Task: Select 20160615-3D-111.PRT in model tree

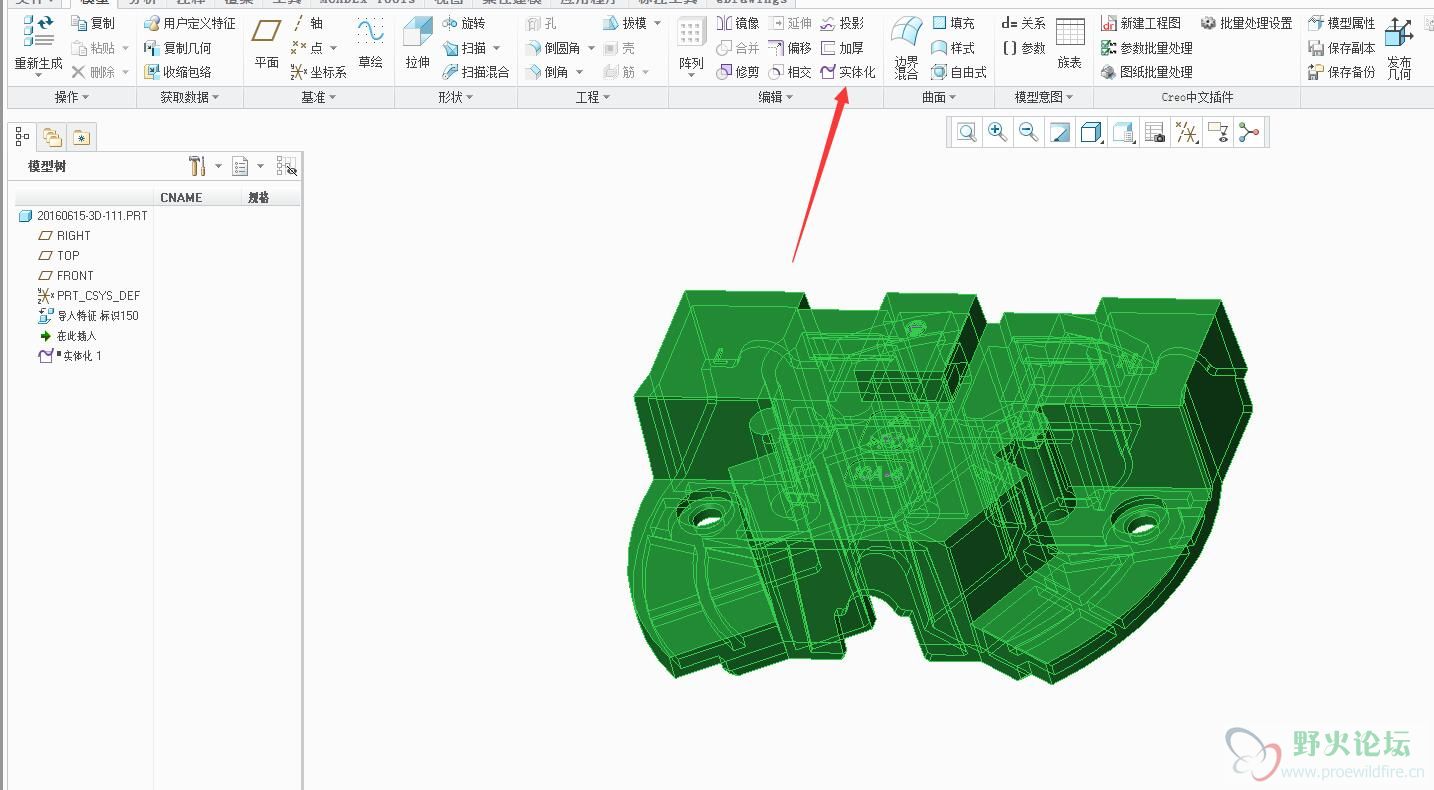Action: pyautogui.click(x=83, y=216)
